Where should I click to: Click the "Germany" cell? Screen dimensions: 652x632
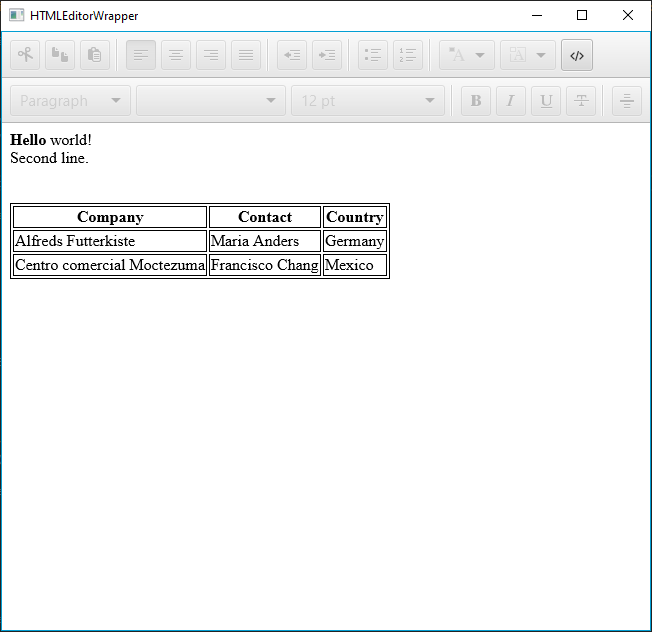pos(355,241)
